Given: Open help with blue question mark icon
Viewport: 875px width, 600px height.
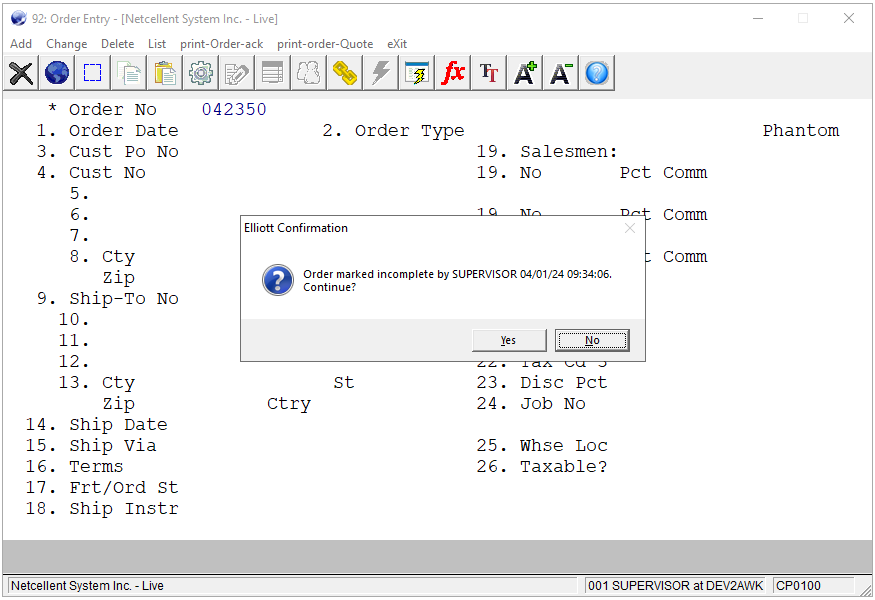Looking at the screenshot, I should pos(597,73).
